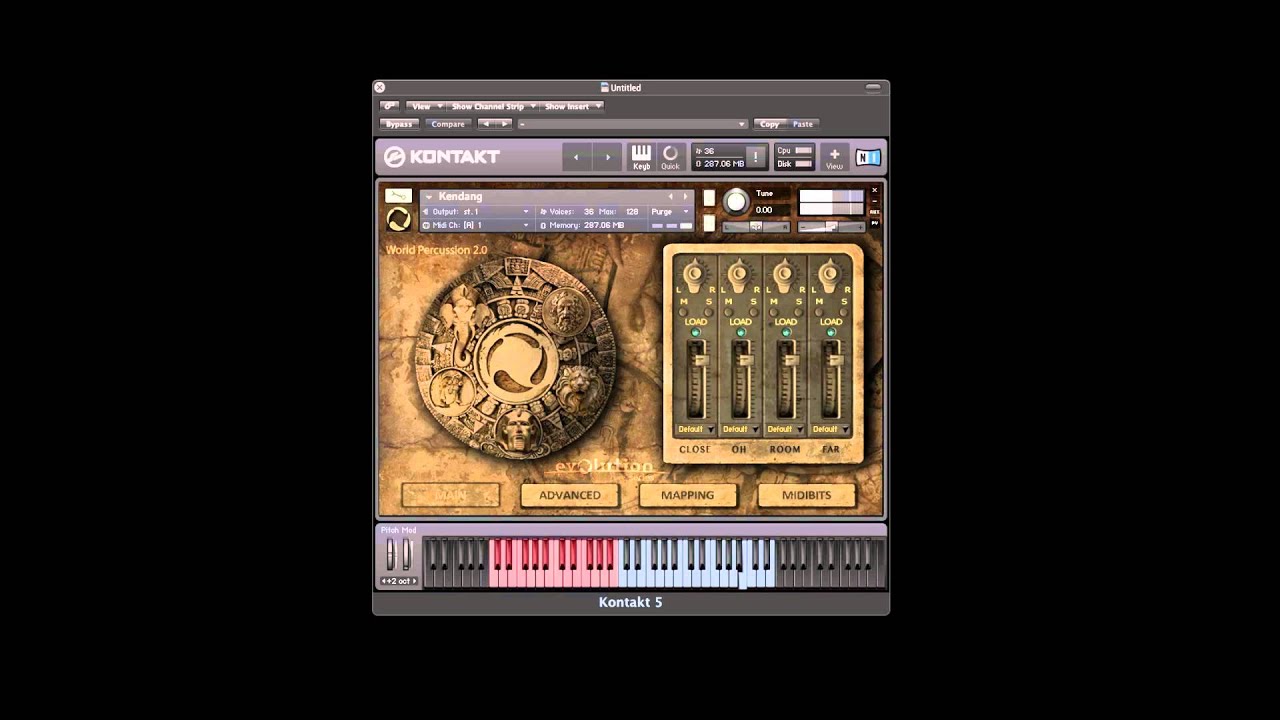Screen dimensions: 1280x720
Task: Toggle LOAD light for ROOM mic
Action: pos(786,332)
